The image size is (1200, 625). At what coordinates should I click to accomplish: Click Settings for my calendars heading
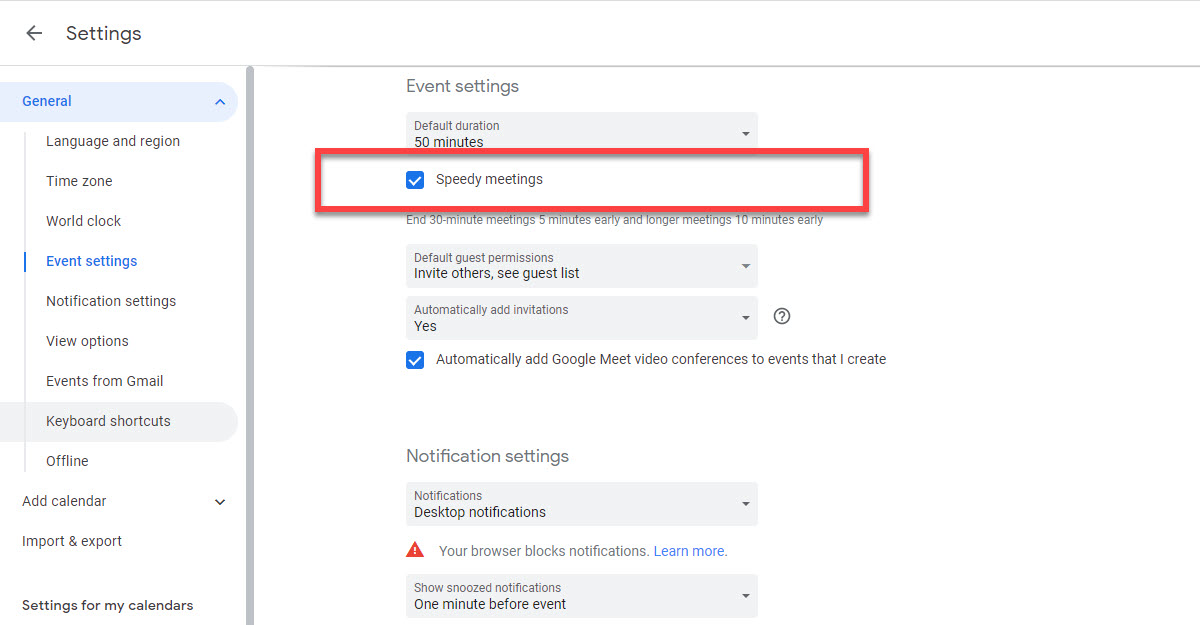107,605
